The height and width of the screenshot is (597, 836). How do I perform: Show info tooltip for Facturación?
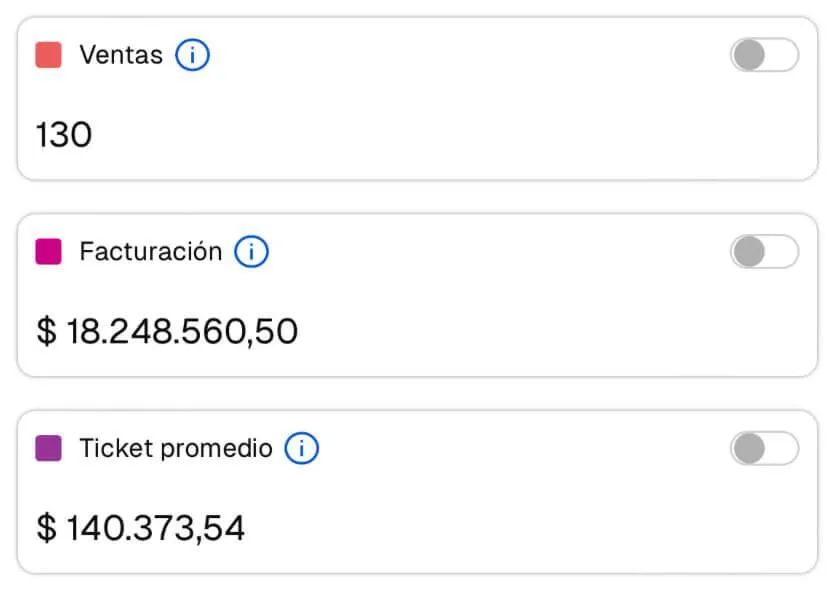pyautogui.click(x=251, y=251)
